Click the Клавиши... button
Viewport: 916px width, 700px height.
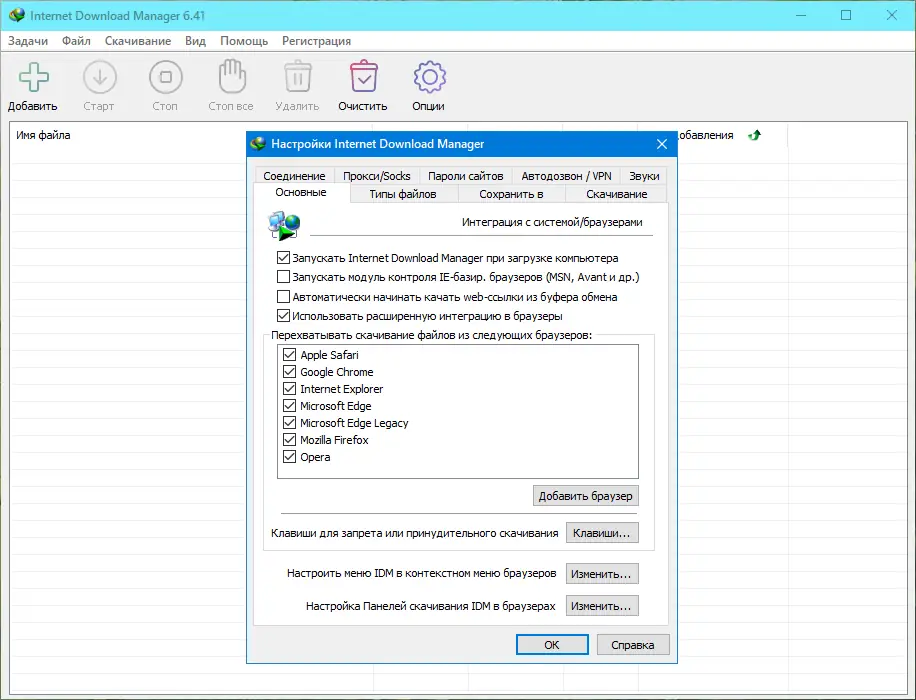coord(602,533)
